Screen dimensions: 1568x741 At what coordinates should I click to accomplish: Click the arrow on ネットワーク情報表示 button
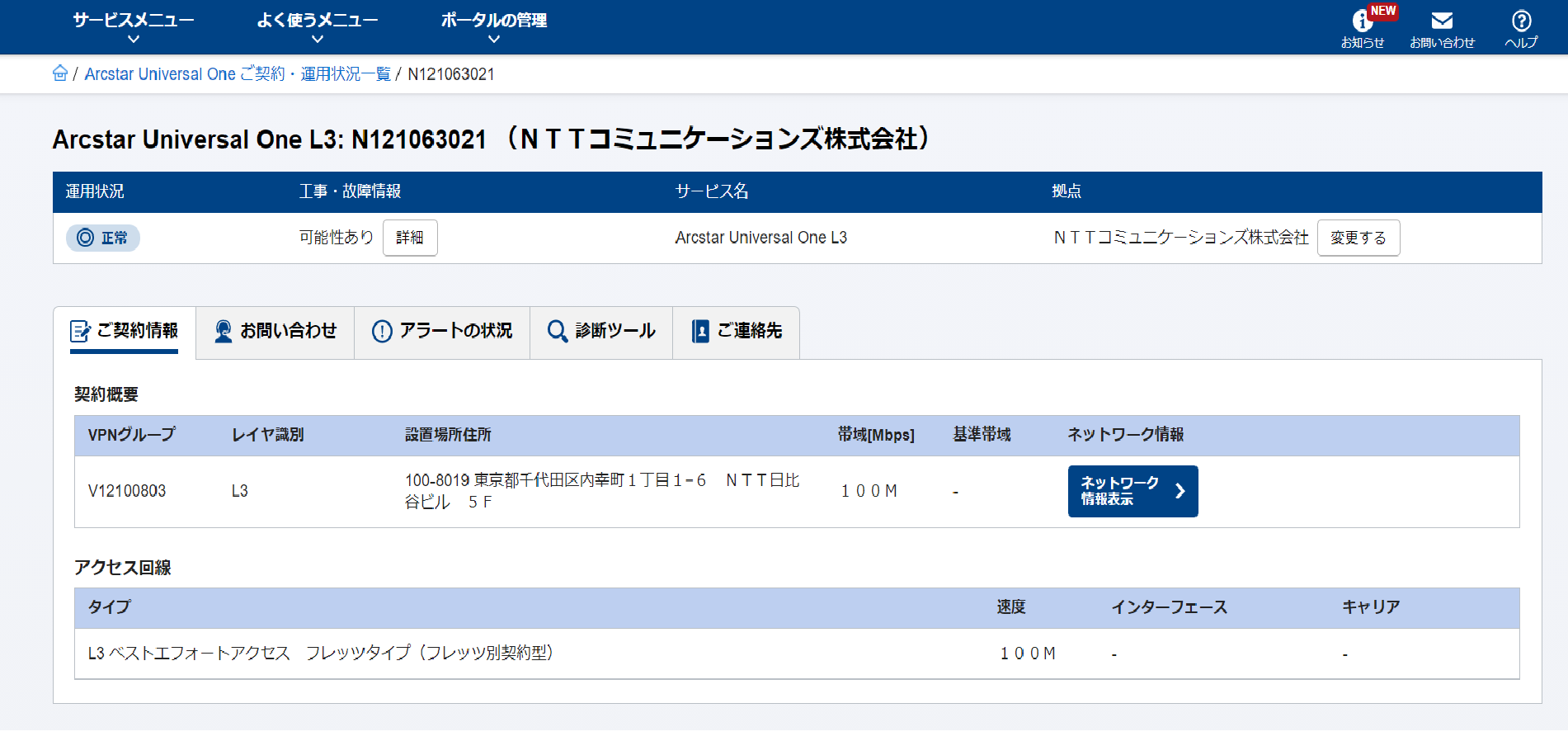tap(1180, 491)
